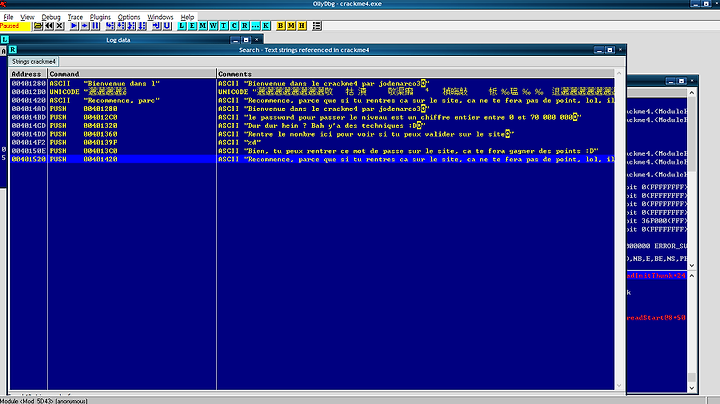
Task: Click the Step into toolbar icon
Action: click(x=110, y=26)
